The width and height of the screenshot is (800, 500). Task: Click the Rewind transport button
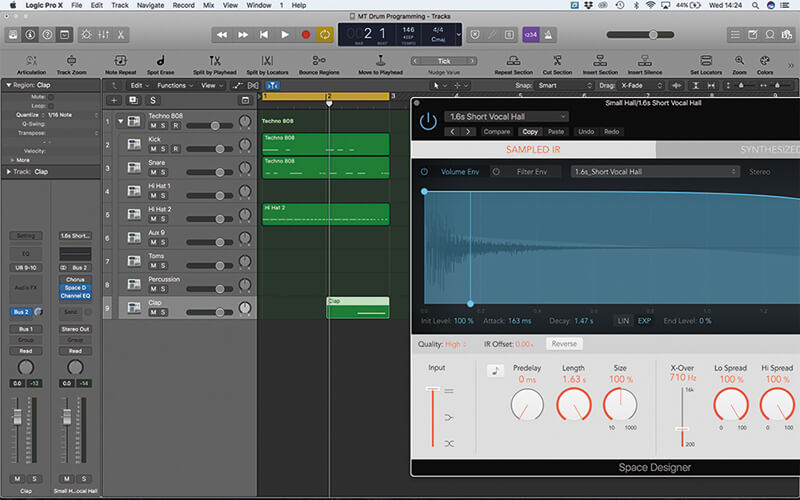222,35
